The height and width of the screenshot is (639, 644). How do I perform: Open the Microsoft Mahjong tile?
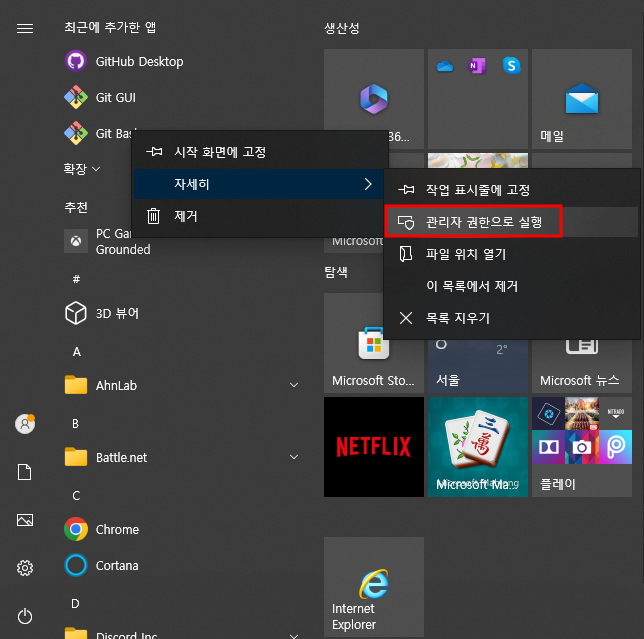[478, 447]
